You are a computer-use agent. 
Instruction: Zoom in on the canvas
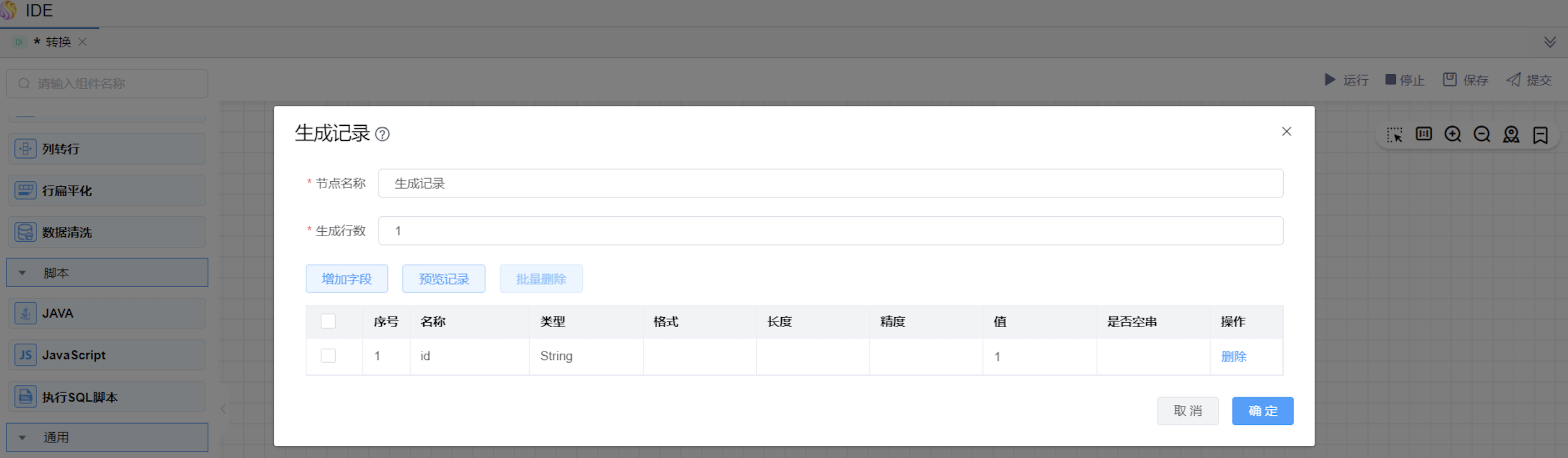1452,135
